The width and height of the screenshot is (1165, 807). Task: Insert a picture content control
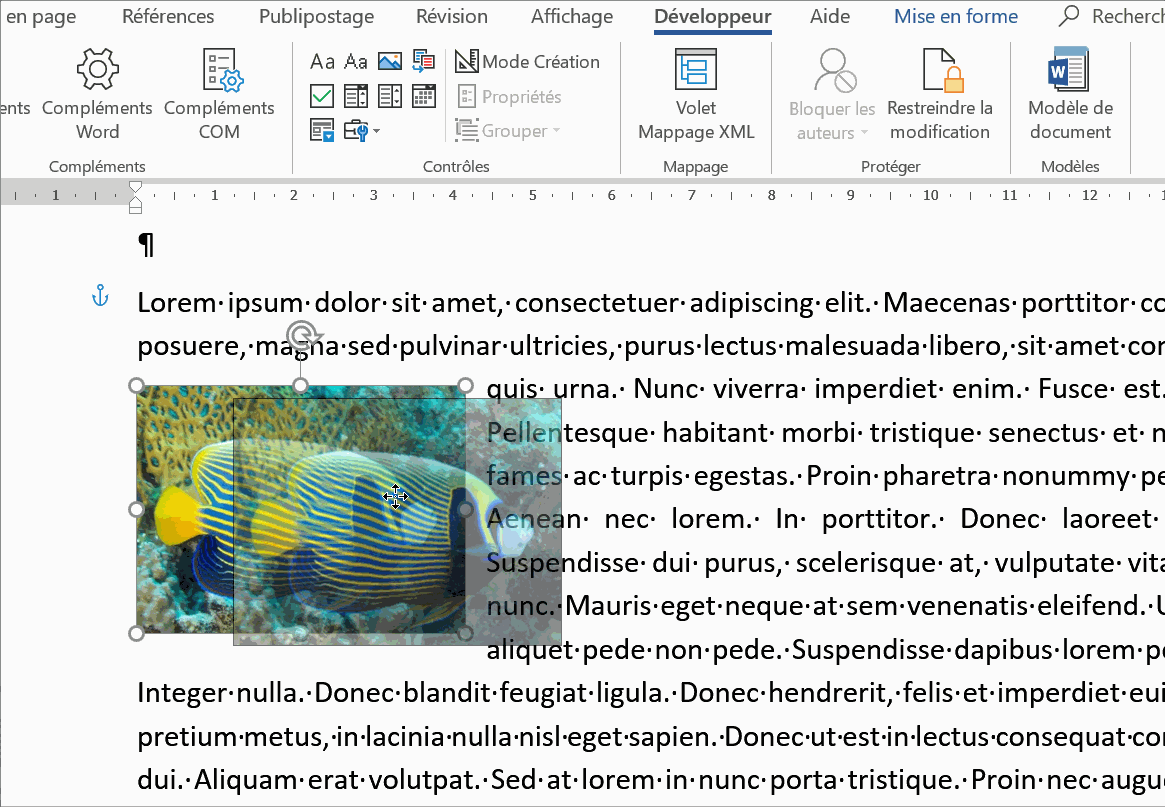click(390, 62)
